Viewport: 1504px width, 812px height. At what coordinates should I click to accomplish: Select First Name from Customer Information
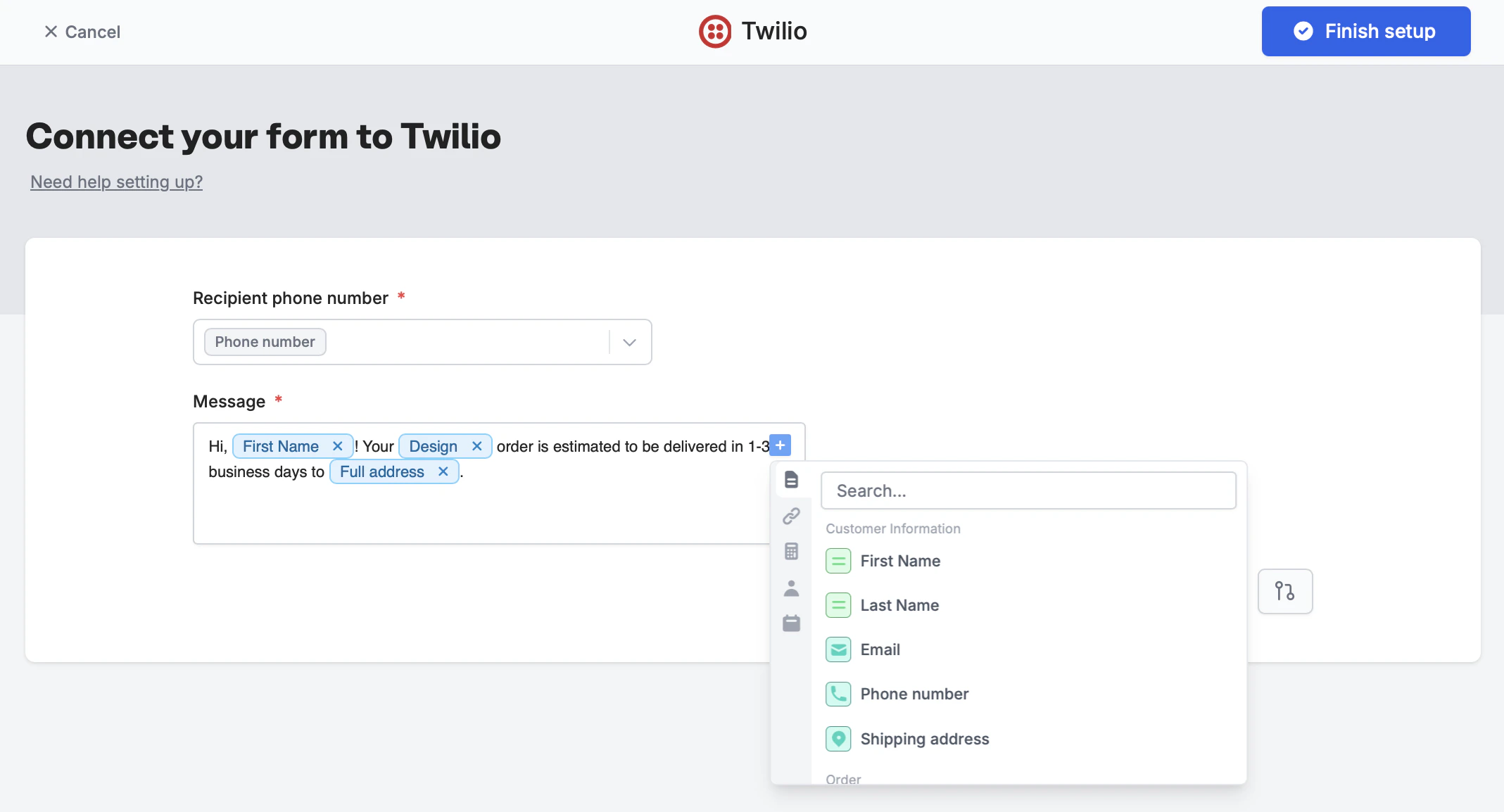[901, 561]
